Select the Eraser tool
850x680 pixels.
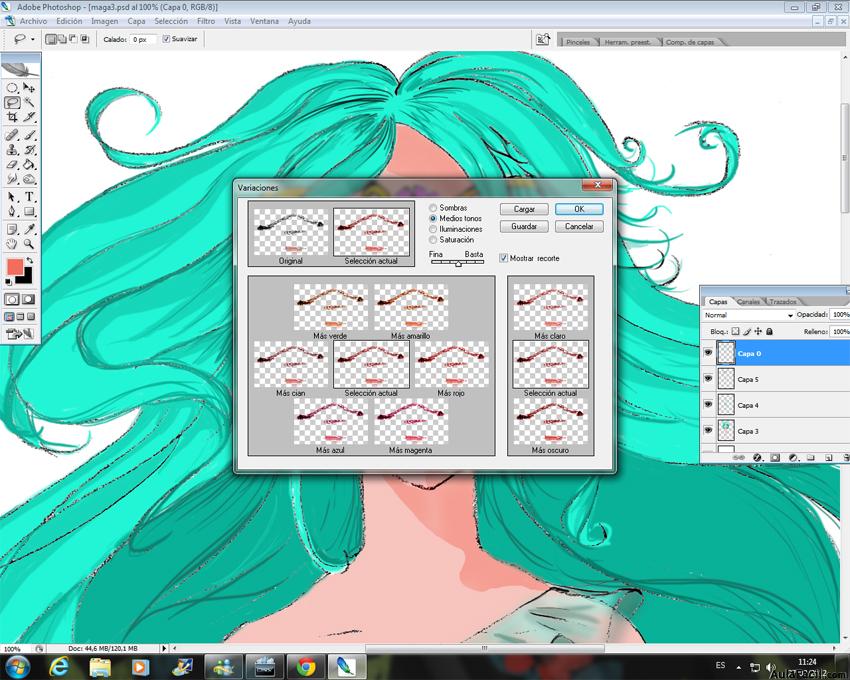pyautogui.click(x=12, y=164)
